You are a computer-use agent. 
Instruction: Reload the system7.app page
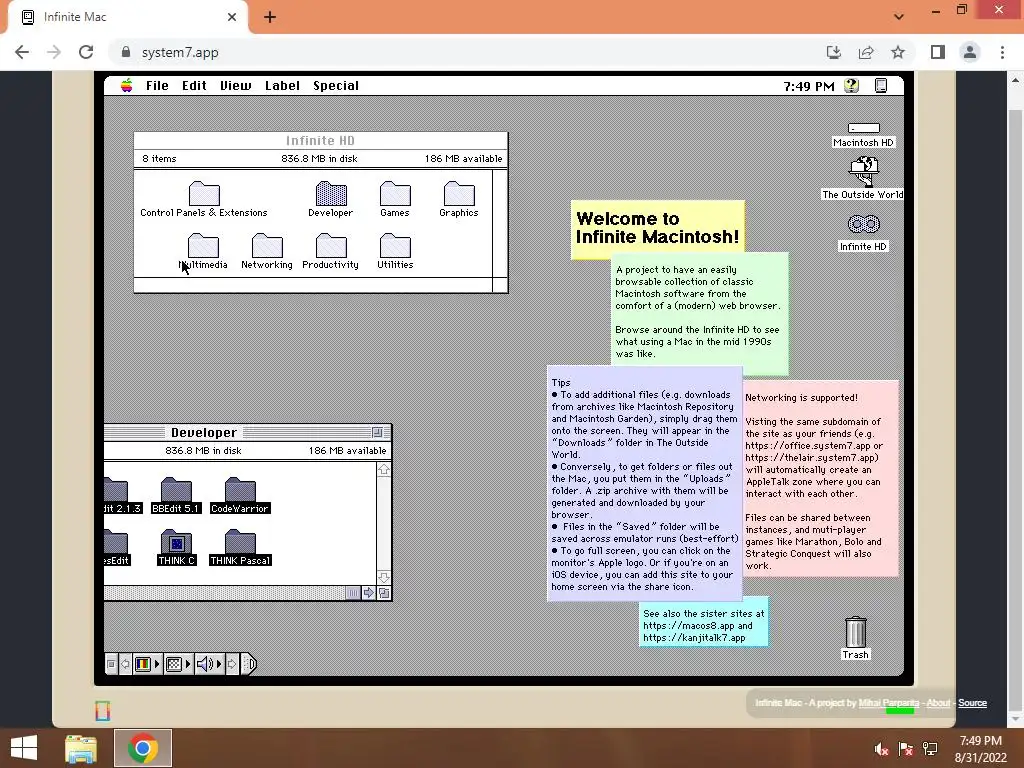coord(86,52)
